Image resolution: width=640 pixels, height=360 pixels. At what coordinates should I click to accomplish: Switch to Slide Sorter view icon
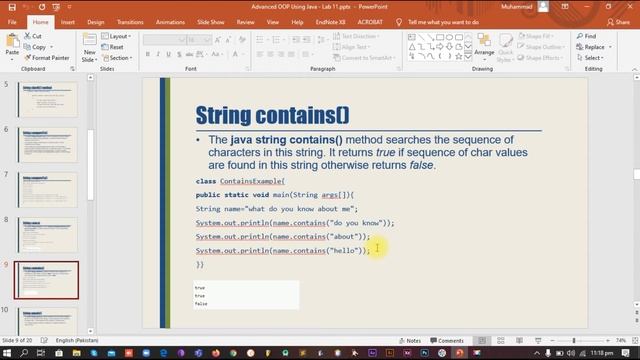(501, 340)
